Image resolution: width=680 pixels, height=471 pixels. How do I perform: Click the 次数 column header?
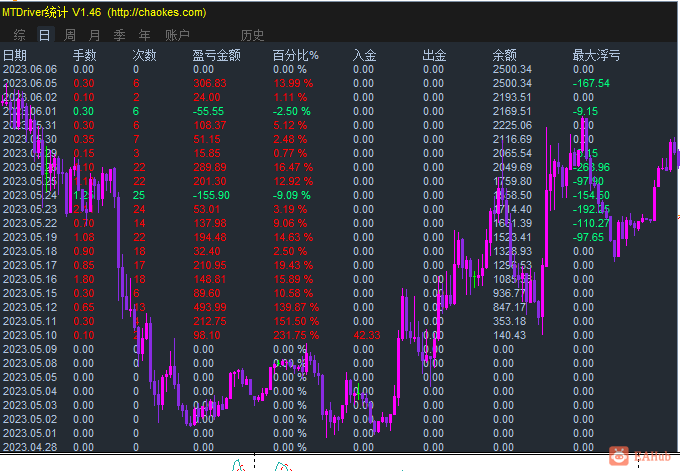(x=144, y=55)
